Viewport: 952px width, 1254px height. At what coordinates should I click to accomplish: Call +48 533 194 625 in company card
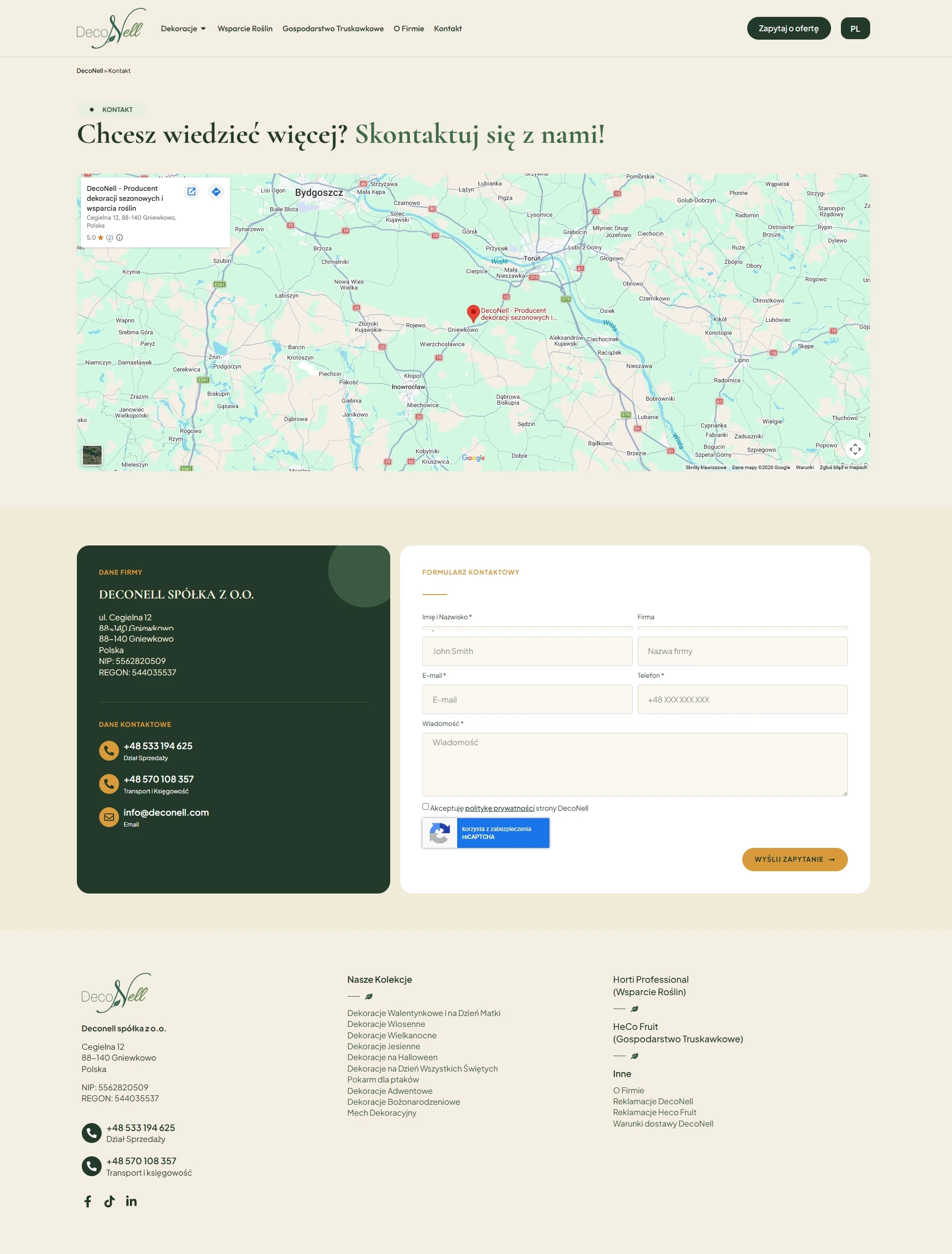tap(158, 746)
